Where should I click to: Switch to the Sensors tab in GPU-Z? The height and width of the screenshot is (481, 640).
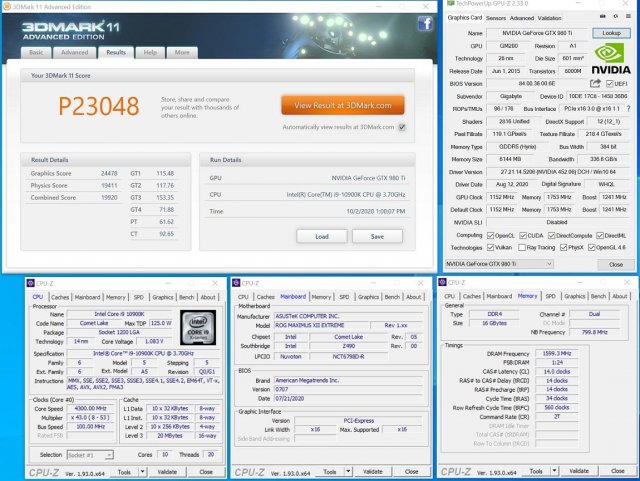tap(496, 18)
